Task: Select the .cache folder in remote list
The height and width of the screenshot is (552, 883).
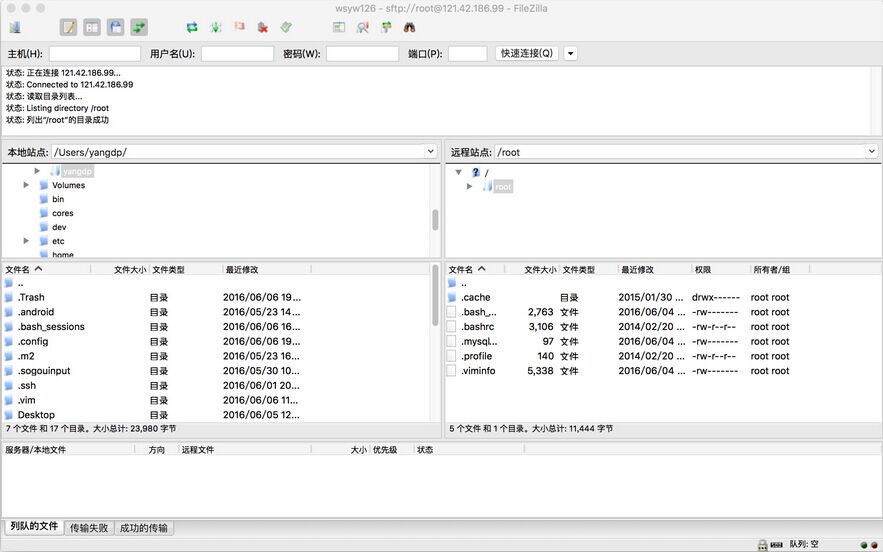Action: pyautogui.click(x=476, y=297)
